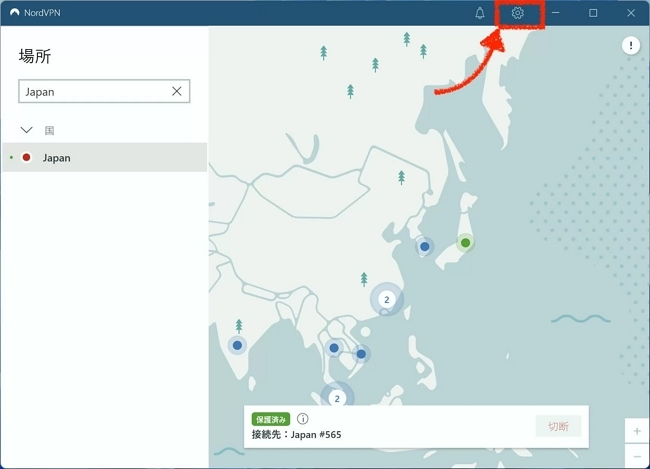Zoom in the map with plus button

click(637, 431)
